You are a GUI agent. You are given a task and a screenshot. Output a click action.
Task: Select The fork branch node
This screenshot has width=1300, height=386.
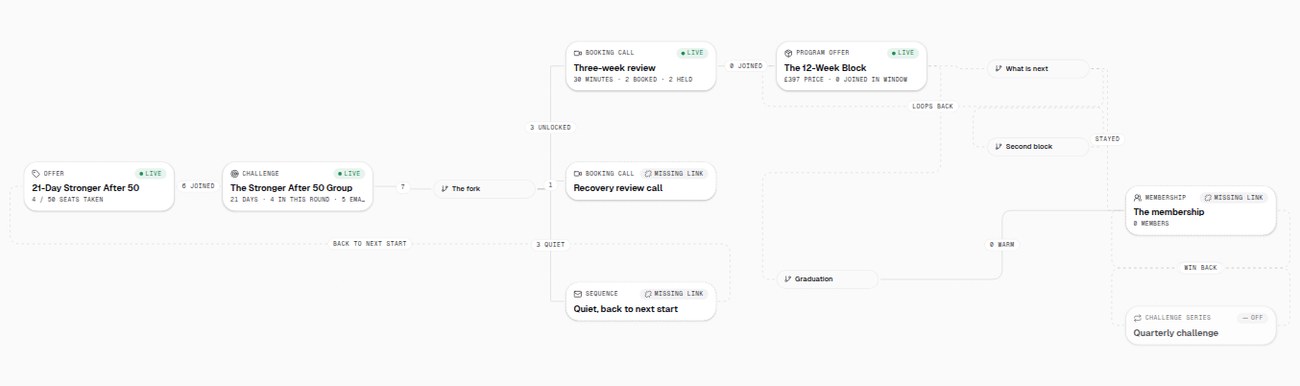point(484,188)
